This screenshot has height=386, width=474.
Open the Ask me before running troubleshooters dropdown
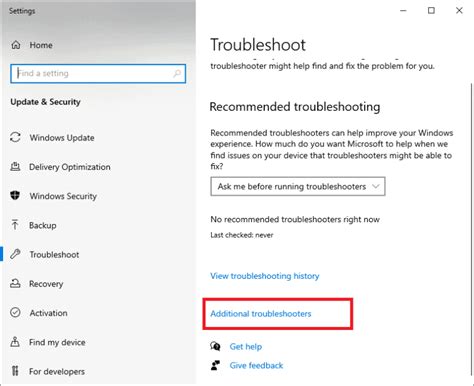(298, 186)
